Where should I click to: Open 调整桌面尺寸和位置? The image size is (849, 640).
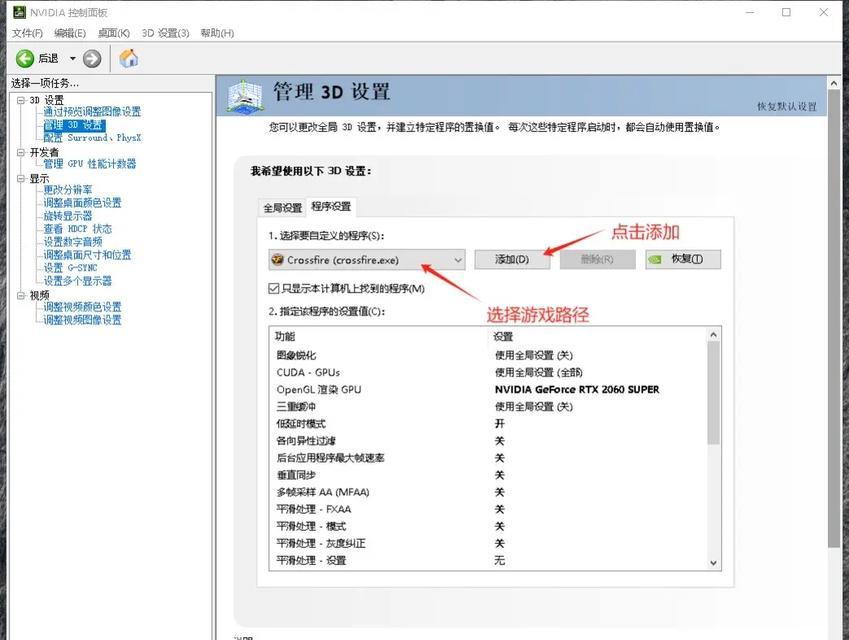click(x=87, y=255)
